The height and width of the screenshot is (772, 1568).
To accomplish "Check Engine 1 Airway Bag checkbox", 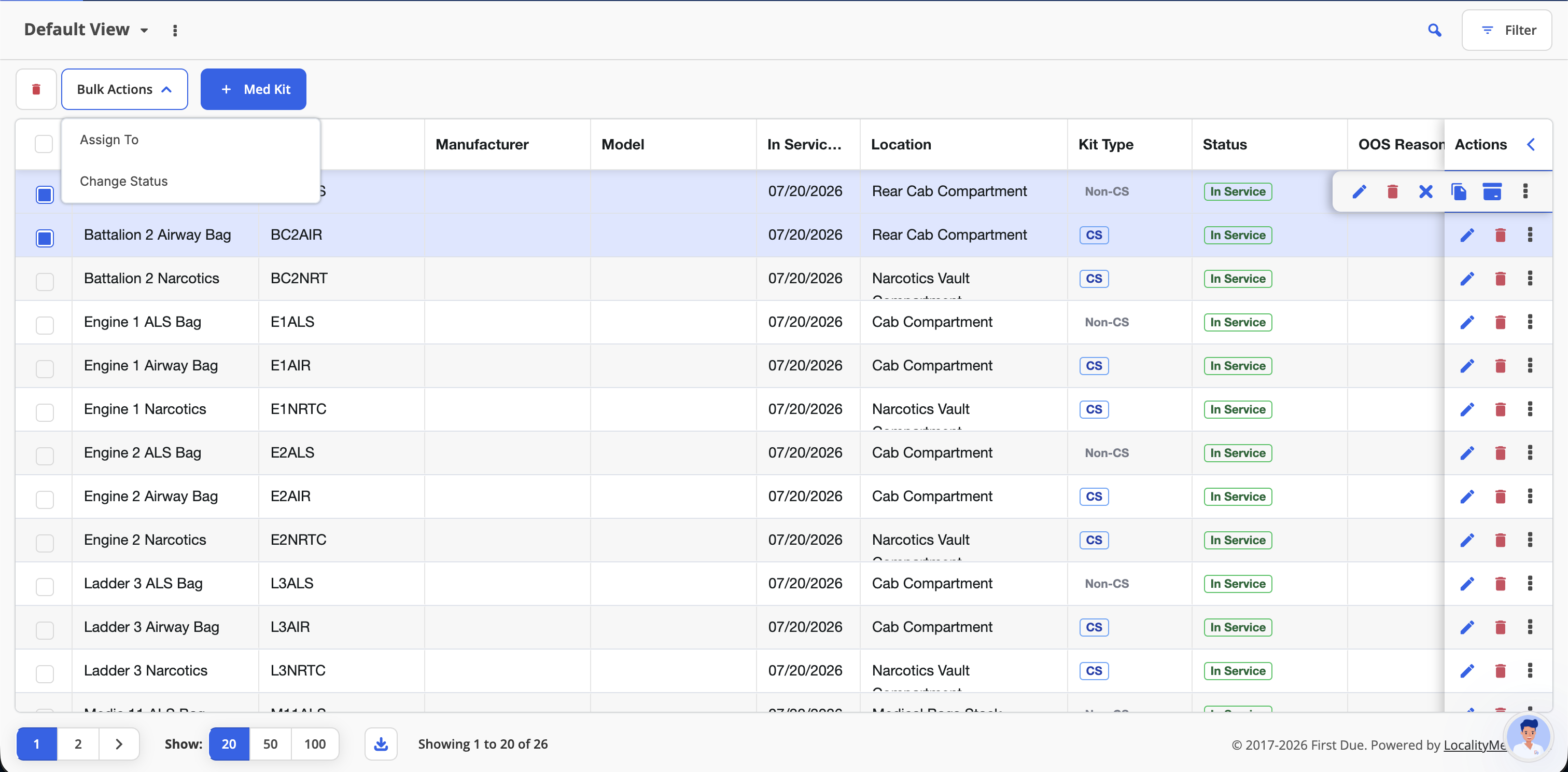I will pos(45,369).
